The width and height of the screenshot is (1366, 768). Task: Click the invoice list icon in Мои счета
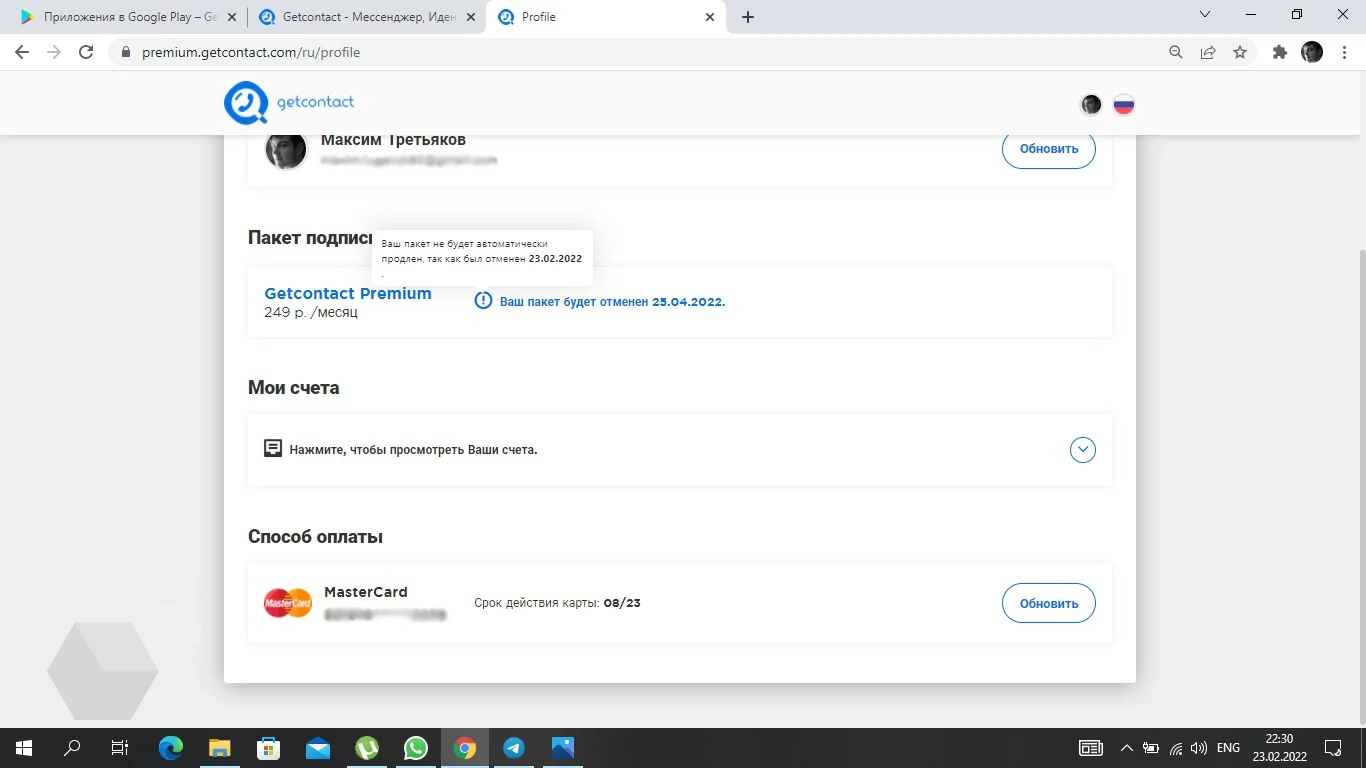click(273, 448)
